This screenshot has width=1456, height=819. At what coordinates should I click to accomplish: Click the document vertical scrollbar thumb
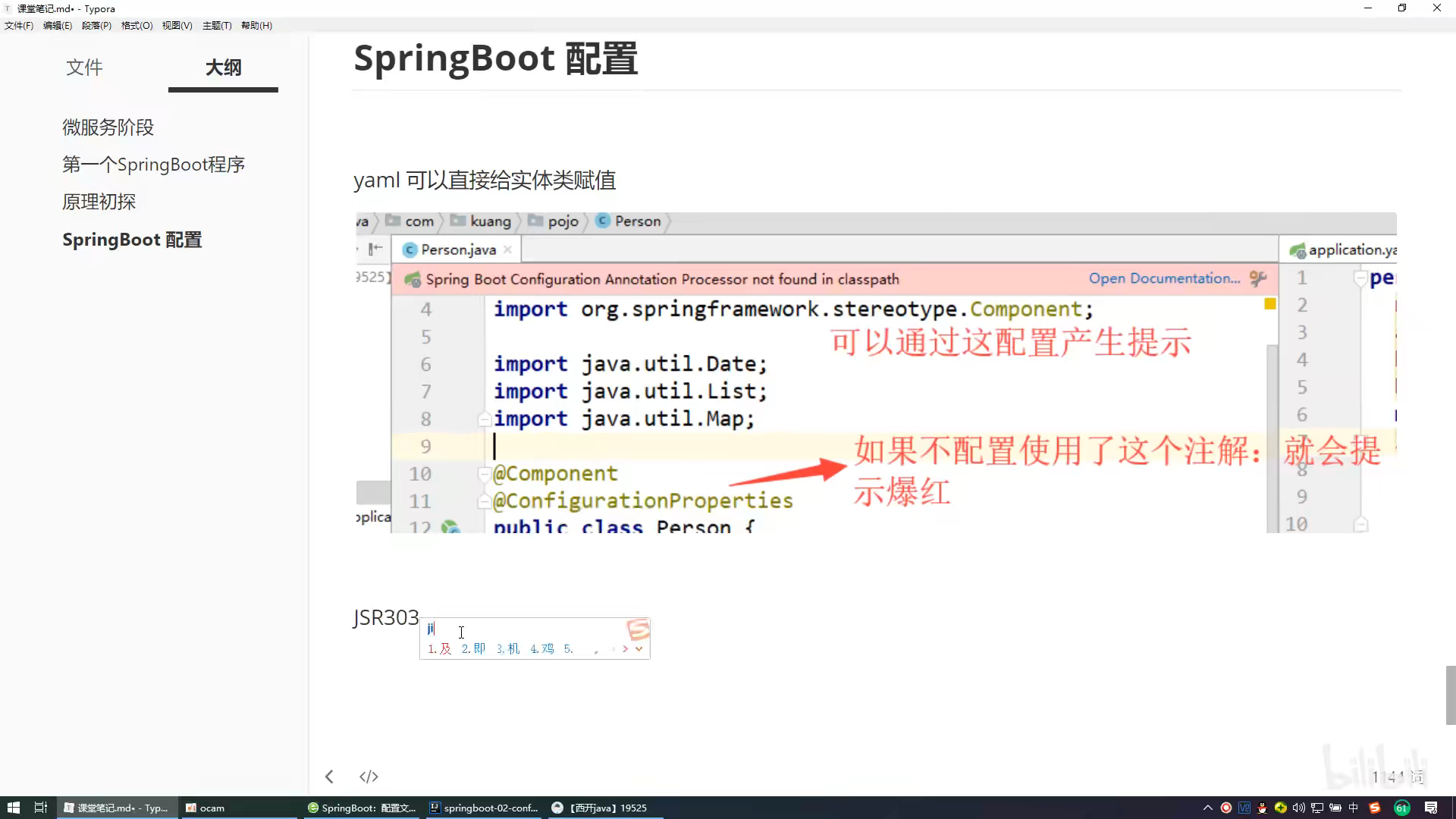pyautogui.click(x=1450, y=695)
